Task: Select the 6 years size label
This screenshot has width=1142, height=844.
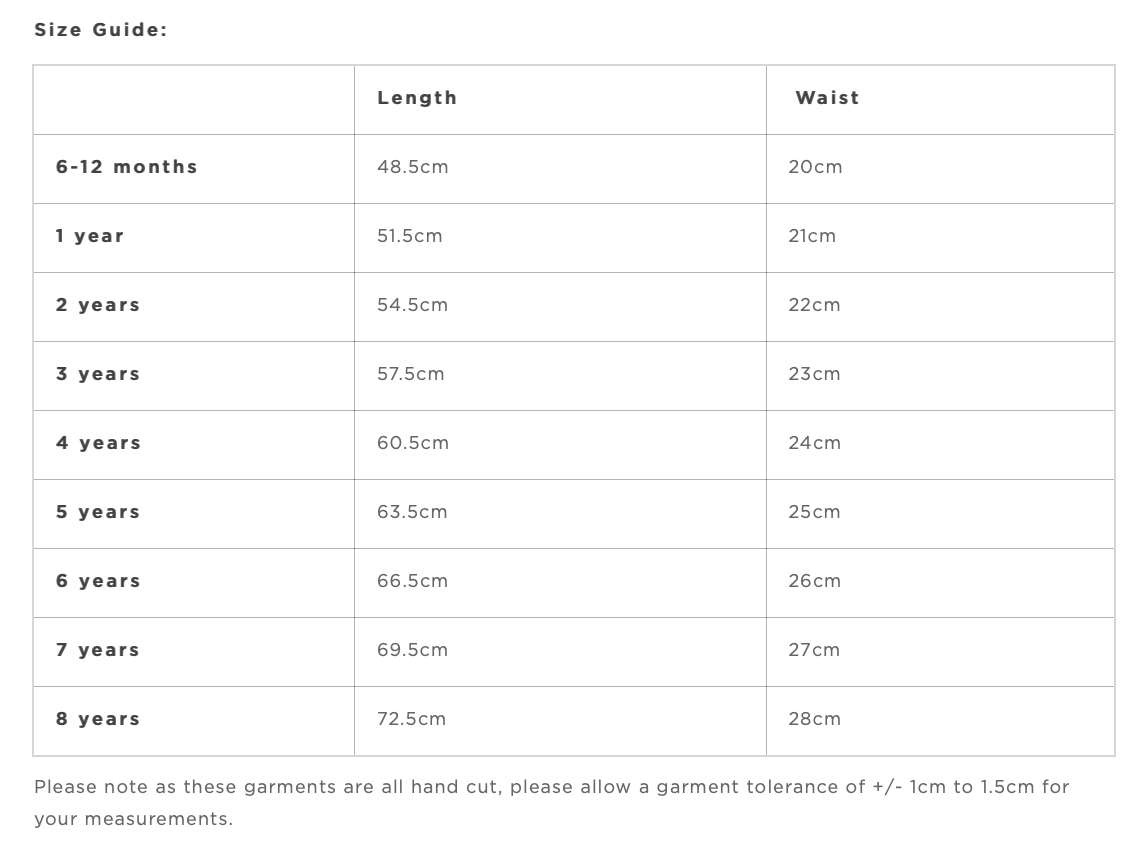Action: [x=98, y=581]
